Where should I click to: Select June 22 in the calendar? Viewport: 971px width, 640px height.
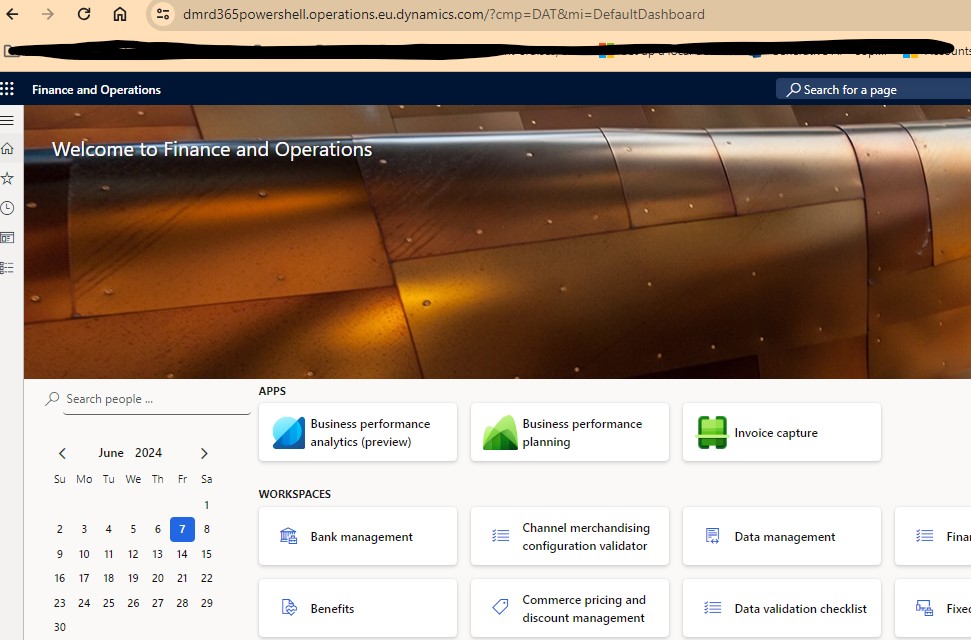207,578
